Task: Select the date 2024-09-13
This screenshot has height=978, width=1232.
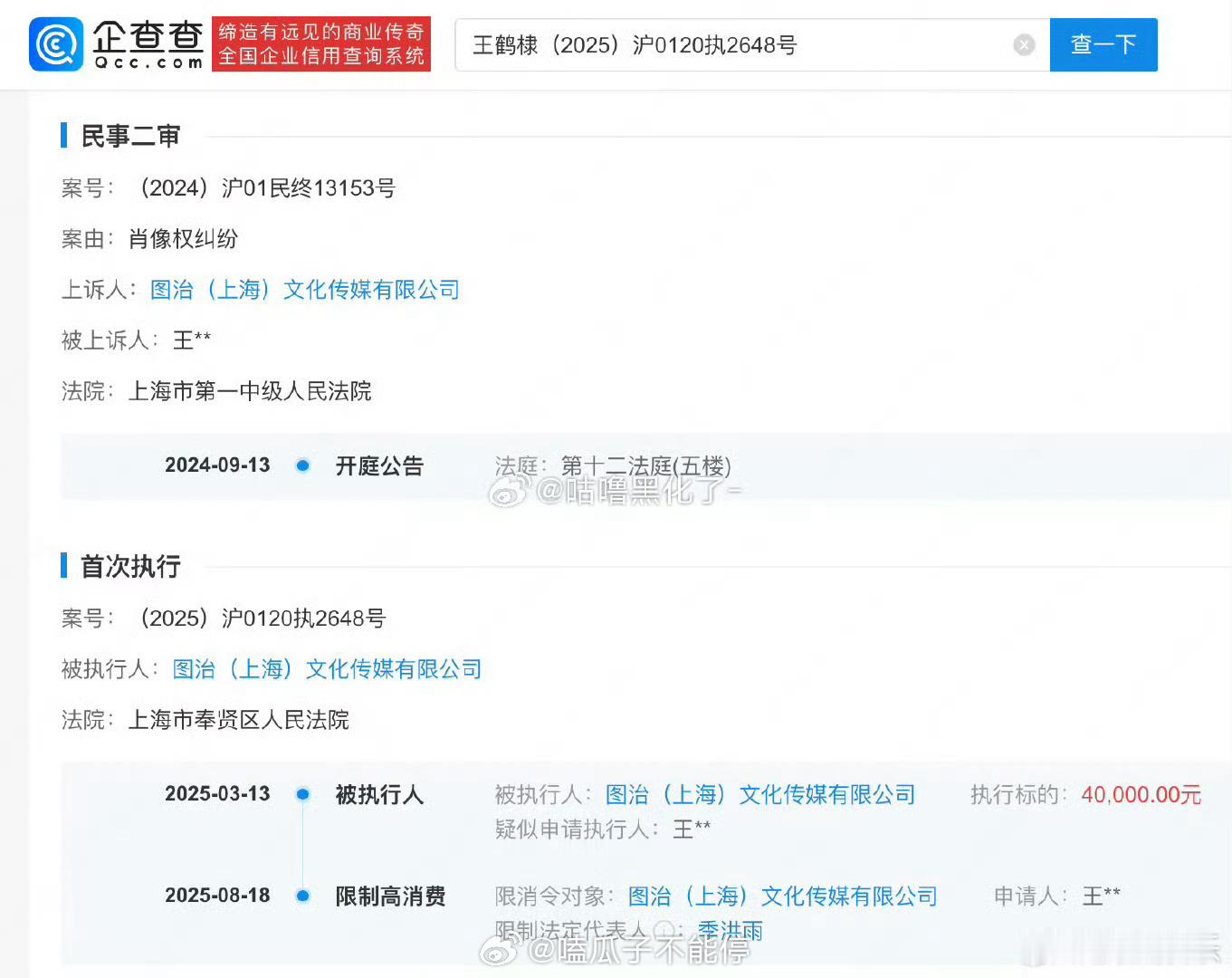Action: coord(217,465)
